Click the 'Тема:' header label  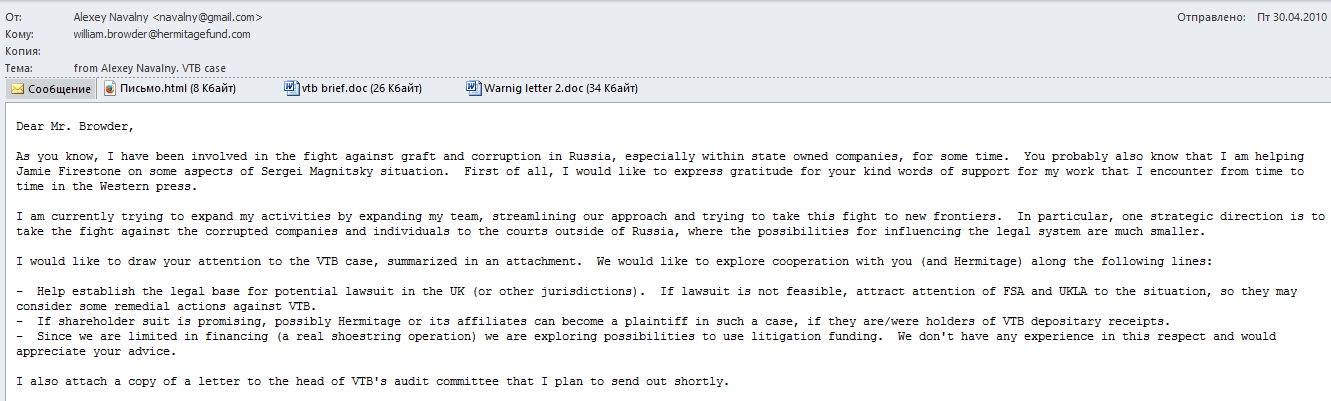click(18, 67)
